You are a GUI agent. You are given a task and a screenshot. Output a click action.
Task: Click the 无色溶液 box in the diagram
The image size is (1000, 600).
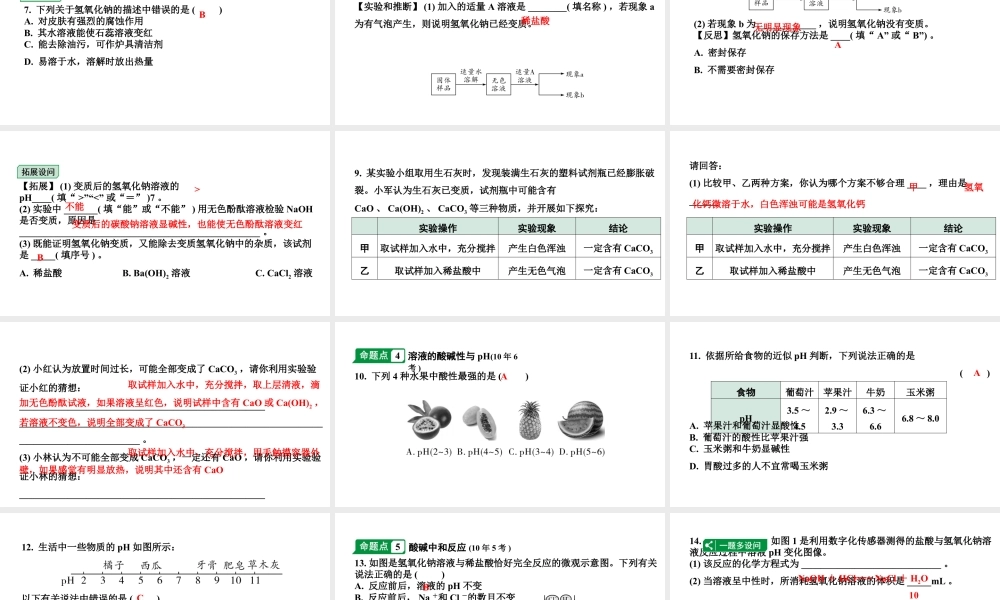pyautogui.click(x=497, y=82)
